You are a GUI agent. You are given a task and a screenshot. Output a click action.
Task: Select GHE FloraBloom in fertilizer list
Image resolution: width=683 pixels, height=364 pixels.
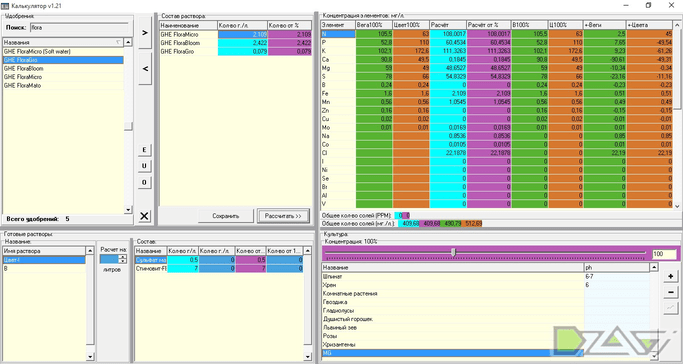click(x=63, y=68)
